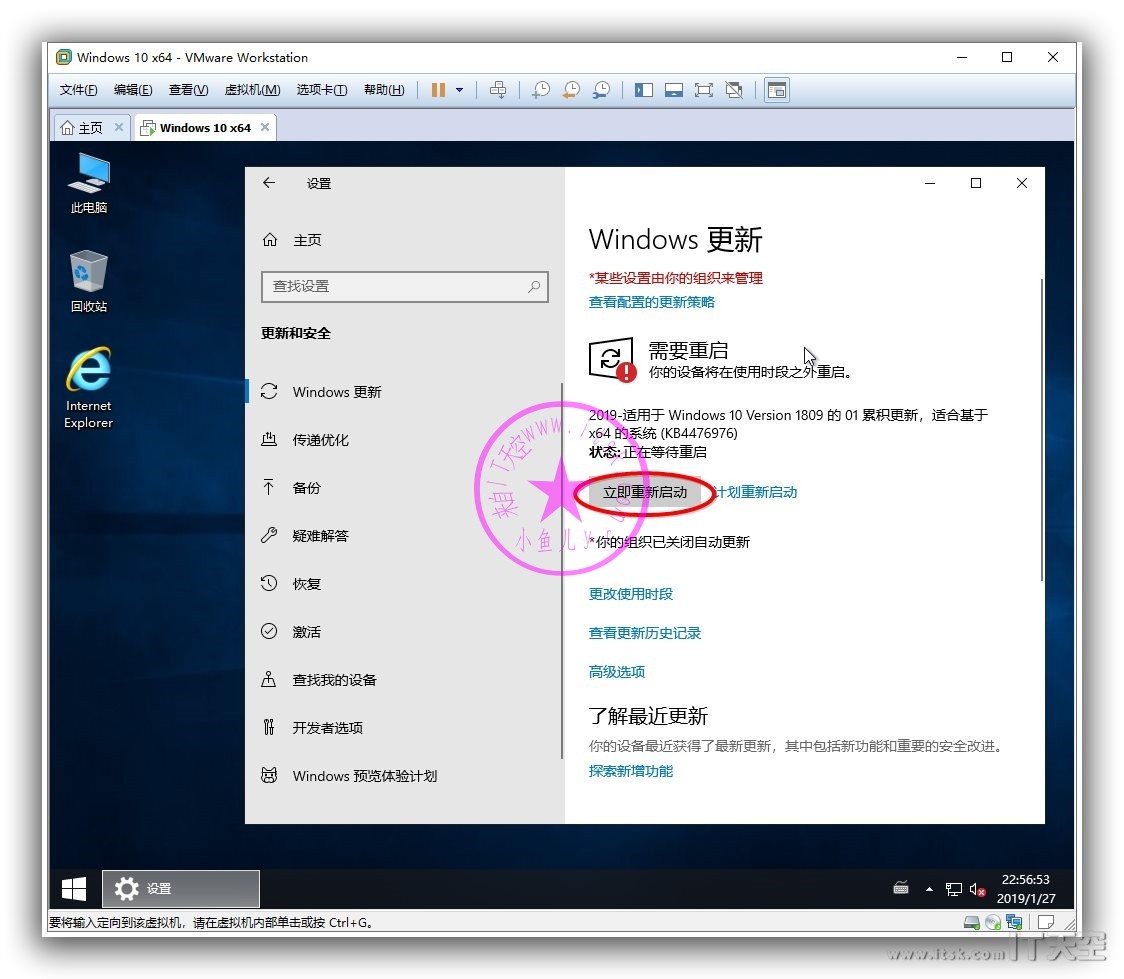Minimize the Settings window

(930, 183)
